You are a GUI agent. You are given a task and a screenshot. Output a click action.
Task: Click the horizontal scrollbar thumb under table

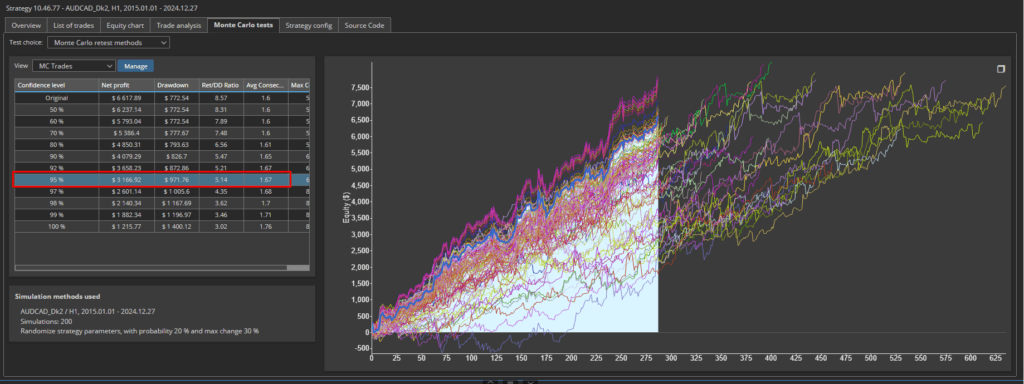[298, 267]
